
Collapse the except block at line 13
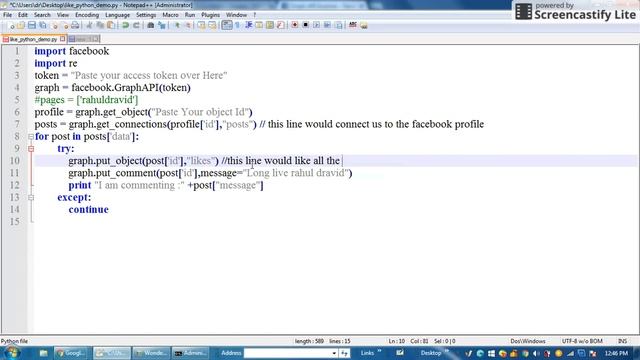31,198
